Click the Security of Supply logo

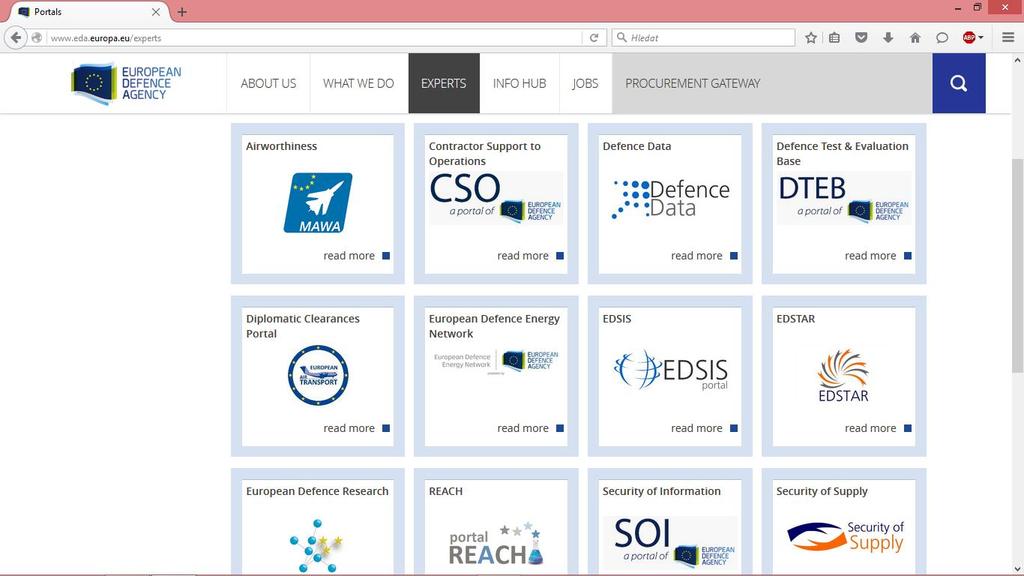845,537
